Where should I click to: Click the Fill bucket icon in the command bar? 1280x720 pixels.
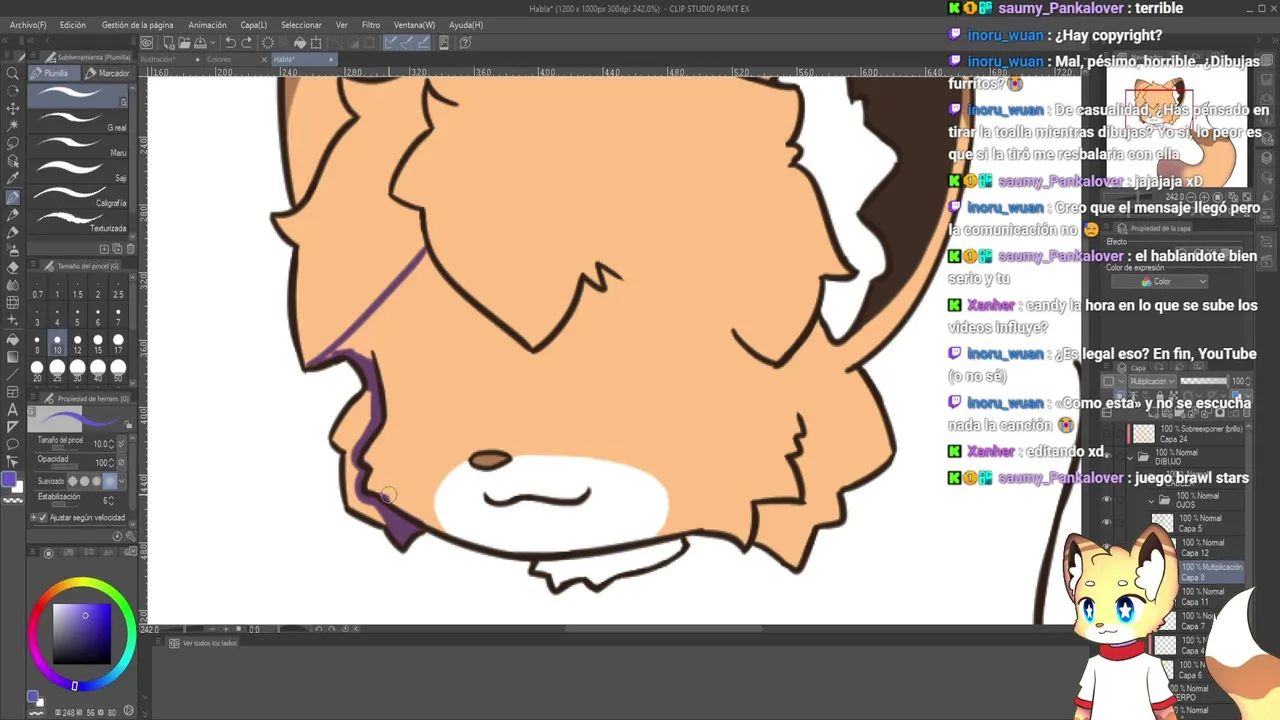coord(299,43)
